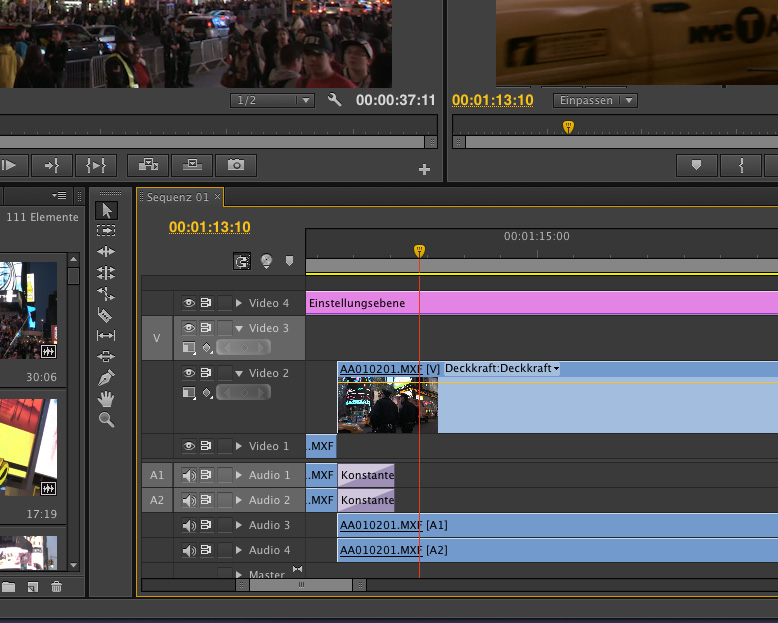778x623 pixels.
Task: Hide the Video 4 track output
Action: pyautogui.click(x=187, y=303)
